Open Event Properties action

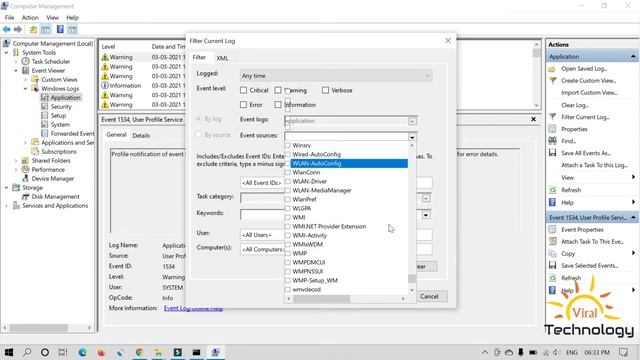(582, 230)
